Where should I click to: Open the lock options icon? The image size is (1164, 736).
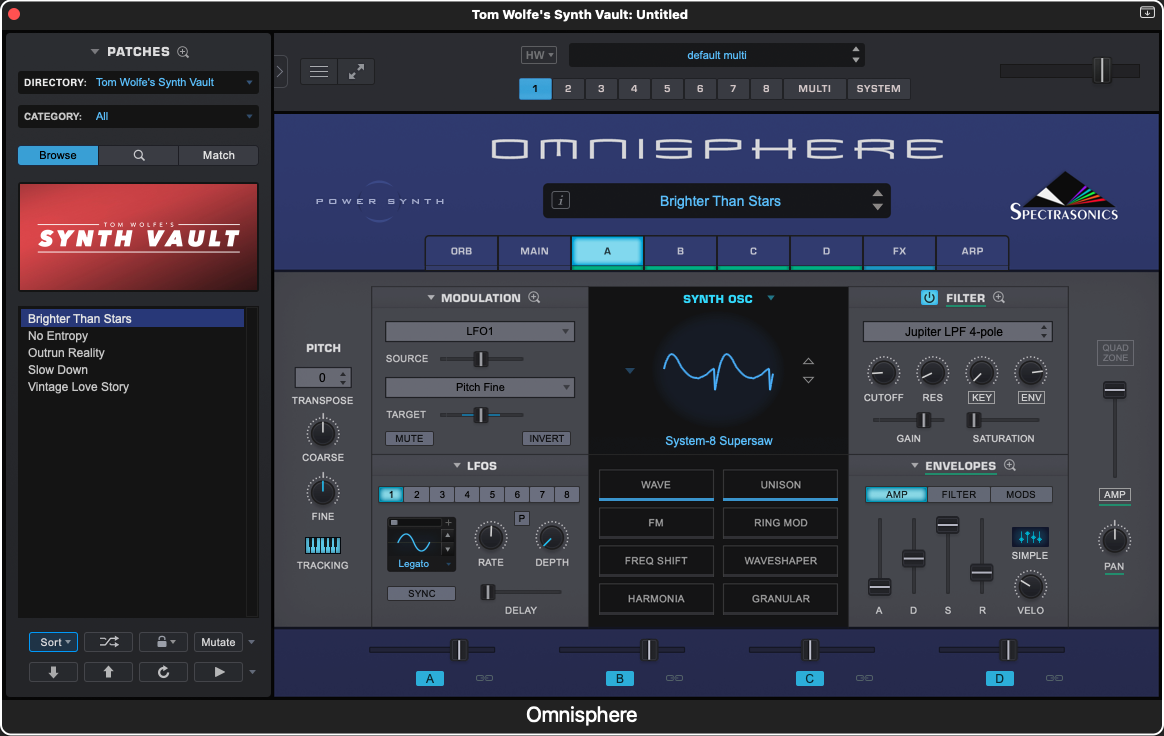163,642
